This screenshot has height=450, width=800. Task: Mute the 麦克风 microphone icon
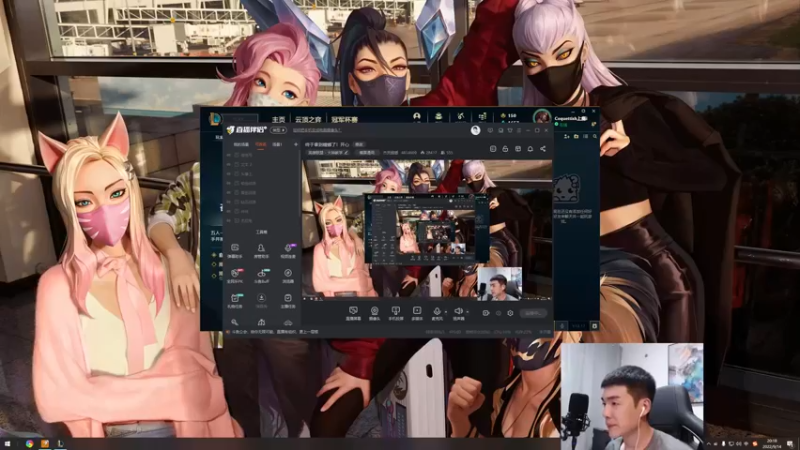pos(437,311)
